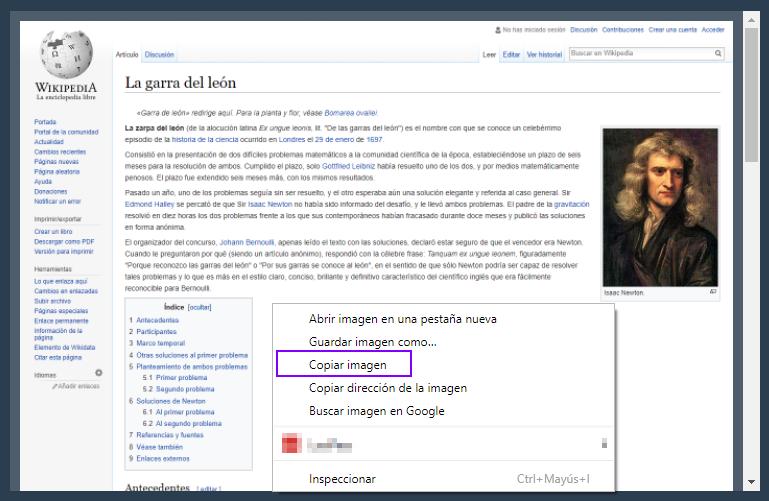
Task: Click the scrollbar down arrow
Action: click(x=751, y=482)
